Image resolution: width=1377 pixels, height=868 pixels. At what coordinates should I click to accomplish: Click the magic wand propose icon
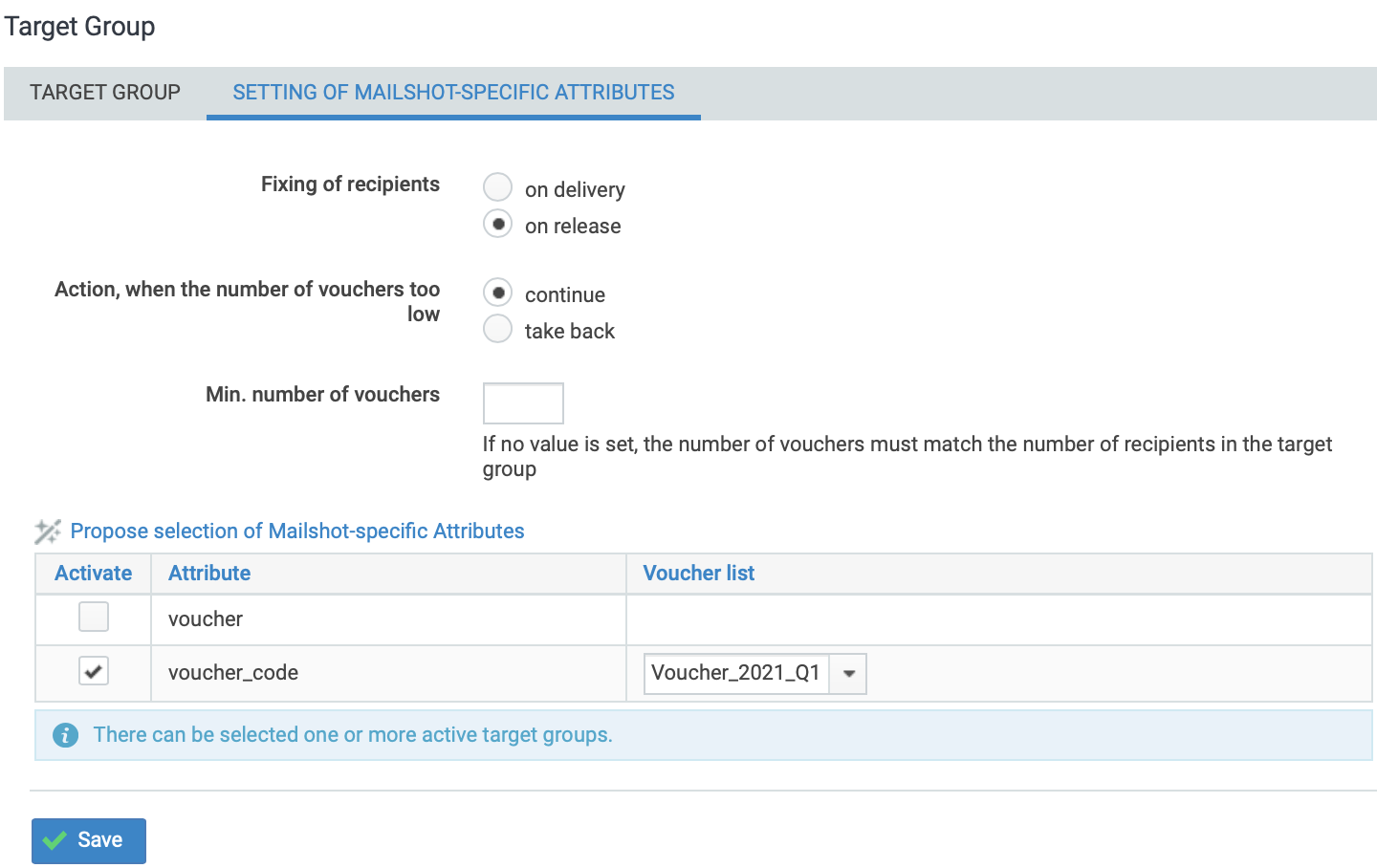48,531
